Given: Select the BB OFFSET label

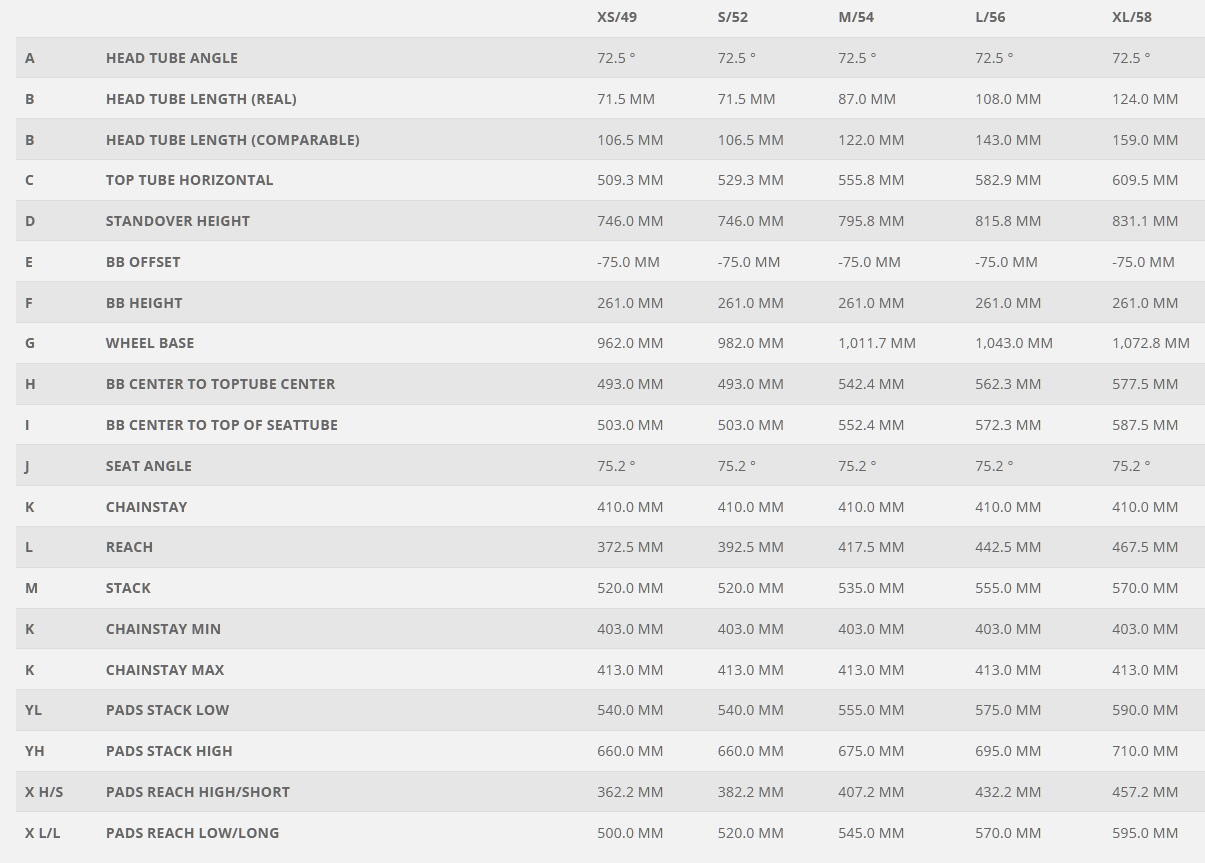Looking at the screenshot, I should click(143, 262).
